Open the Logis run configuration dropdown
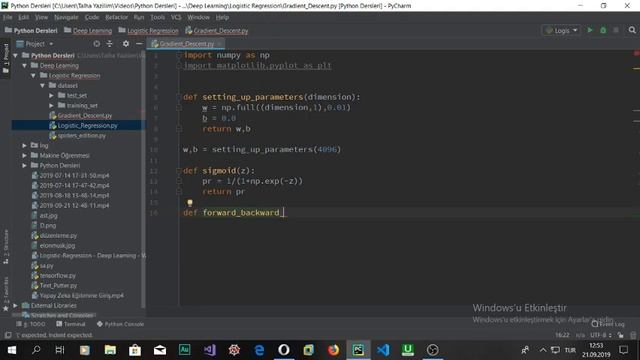The width and height of the screenshot is (640, 360). (562, 30)
